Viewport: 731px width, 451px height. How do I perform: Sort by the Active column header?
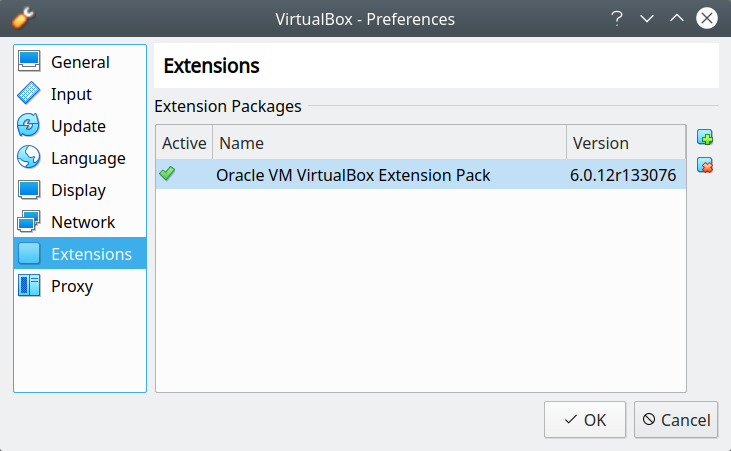184,143
